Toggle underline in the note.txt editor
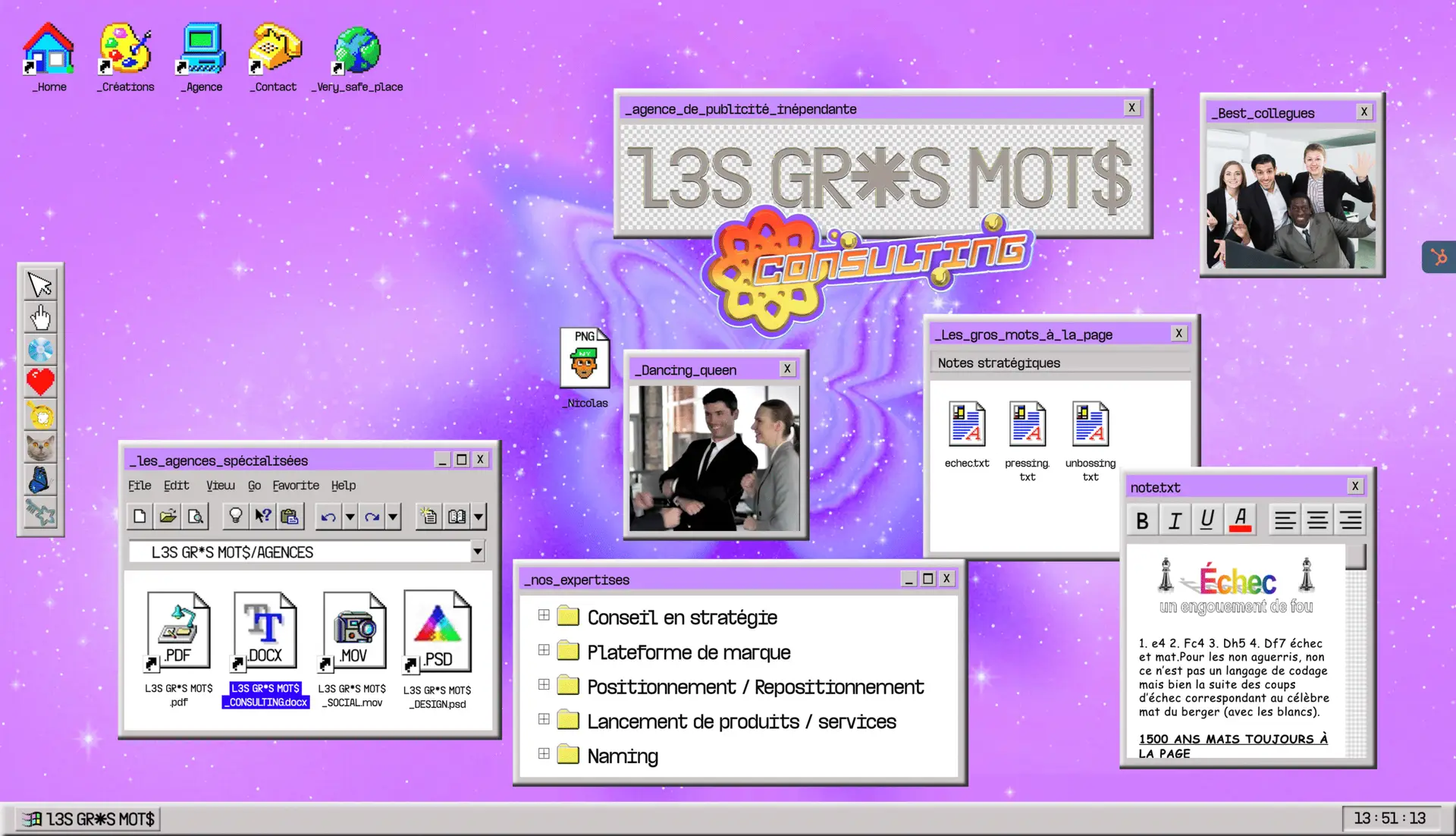The image size is (1456, 836). 1207,519
